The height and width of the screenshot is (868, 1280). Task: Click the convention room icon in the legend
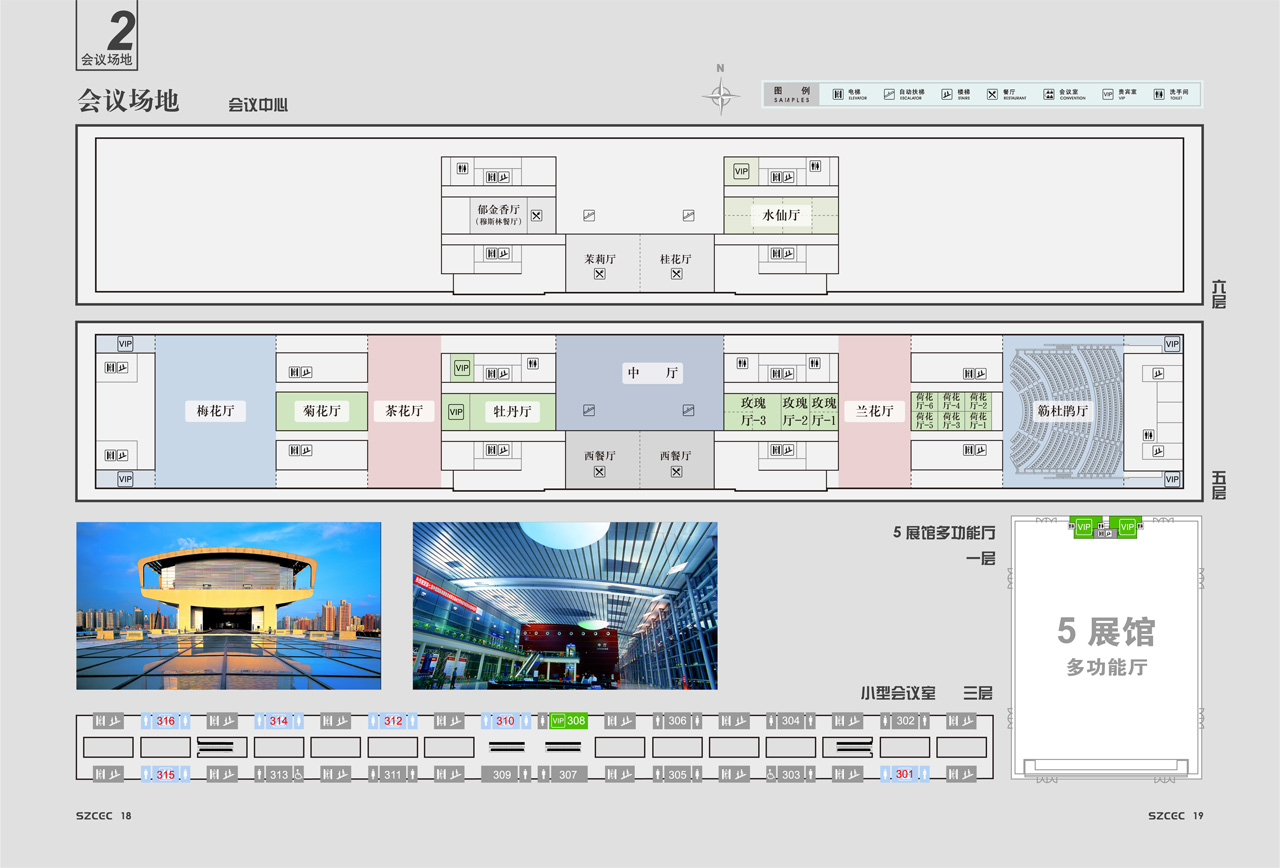1049,94
